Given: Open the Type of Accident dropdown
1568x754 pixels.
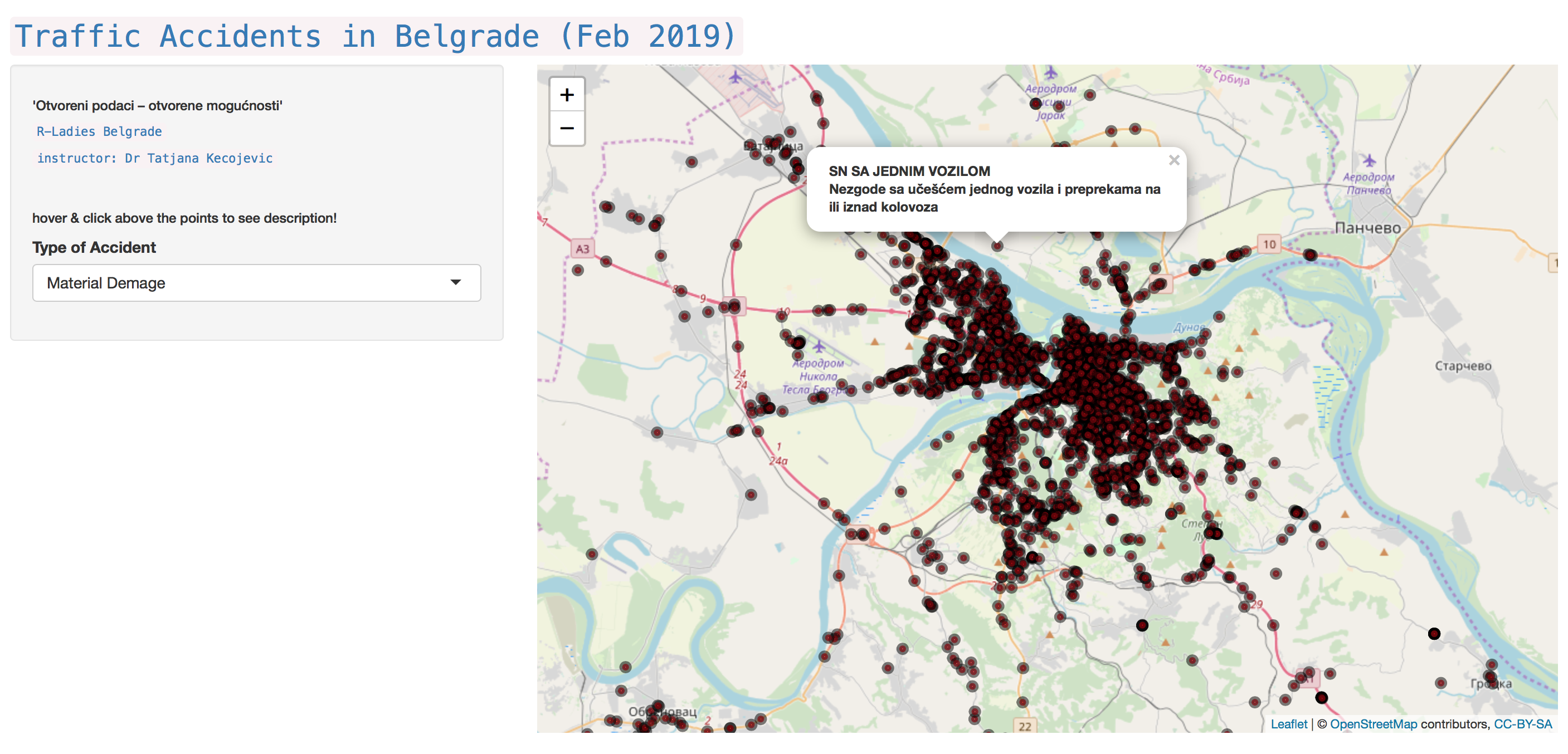Looking at the screenshot, I should tap(256, 283).
